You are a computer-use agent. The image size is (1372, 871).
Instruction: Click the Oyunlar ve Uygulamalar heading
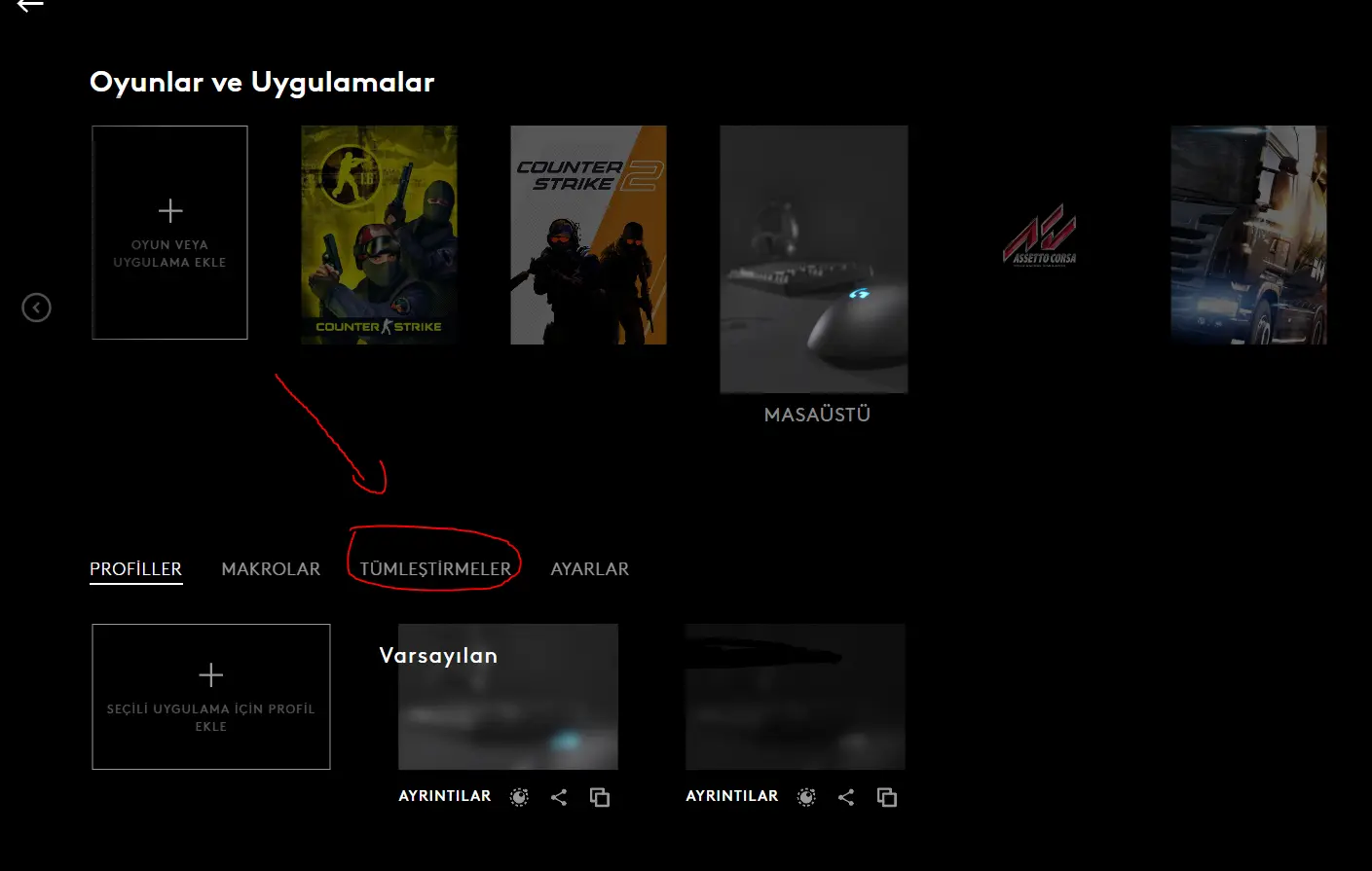pyautogui.click(x=262, y=83)
